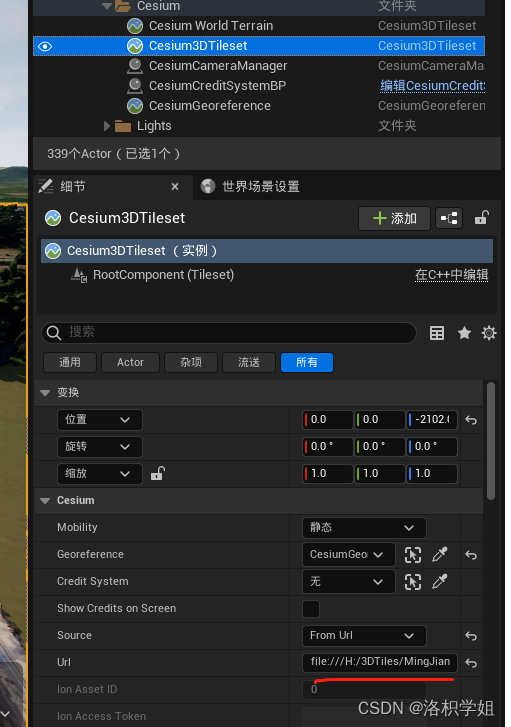Open 在C++中编辑 link
This screenshot has width=511, height=727.
[451, 275]
